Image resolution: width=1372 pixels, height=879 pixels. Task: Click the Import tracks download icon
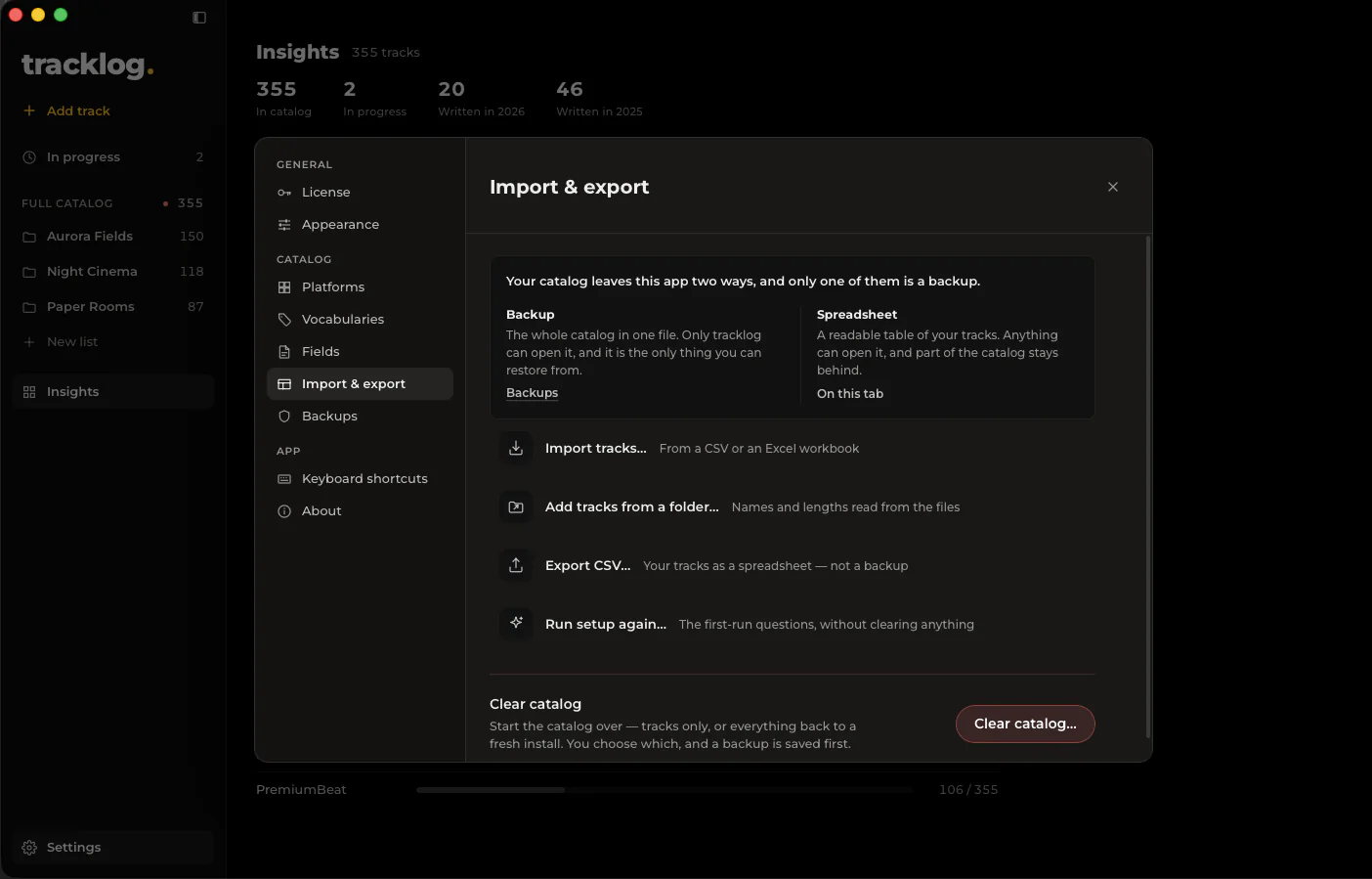(x=516, y=449)
